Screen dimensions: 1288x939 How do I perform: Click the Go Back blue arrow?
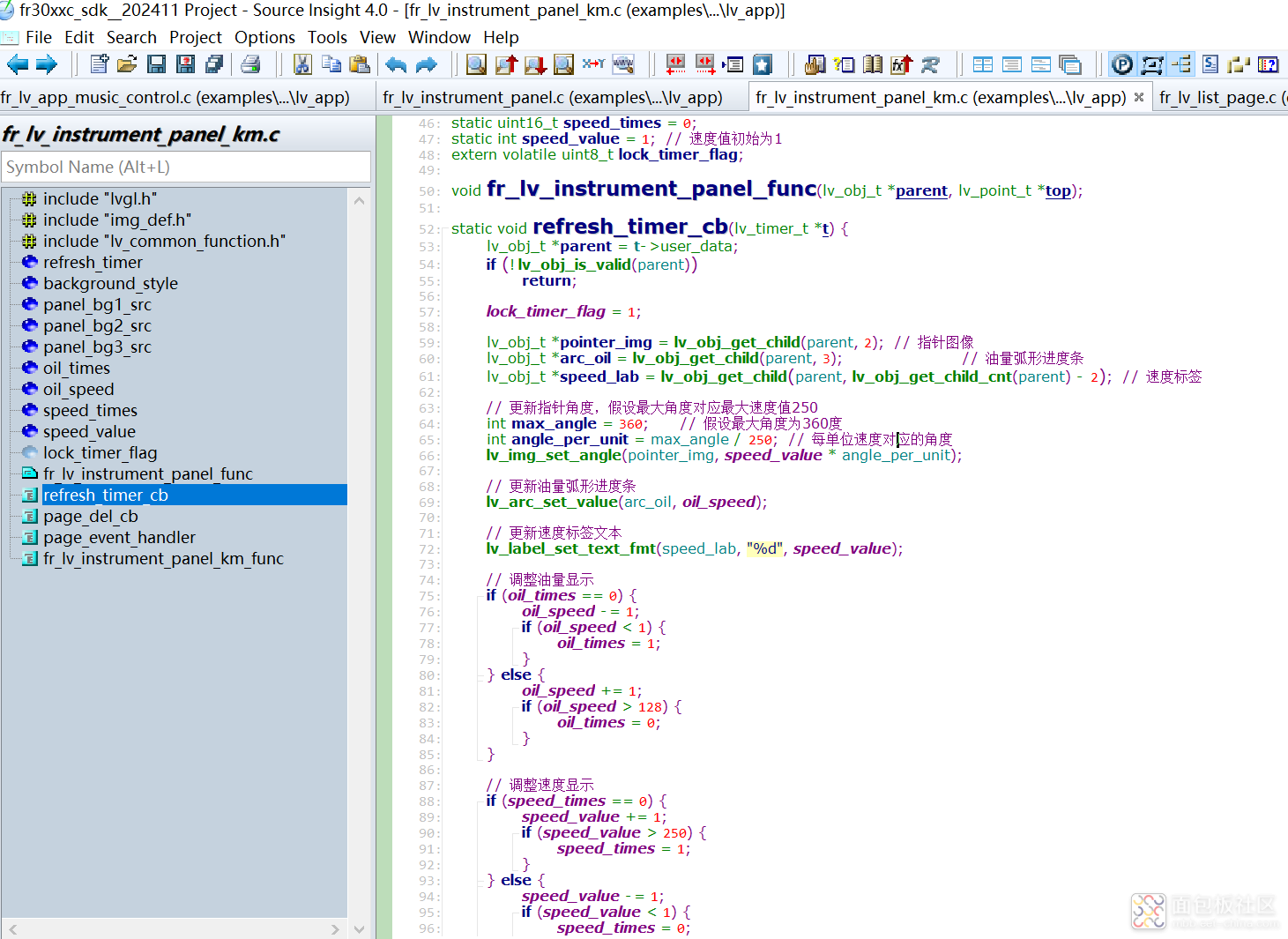pyautogui.click(x=17, y=64)
